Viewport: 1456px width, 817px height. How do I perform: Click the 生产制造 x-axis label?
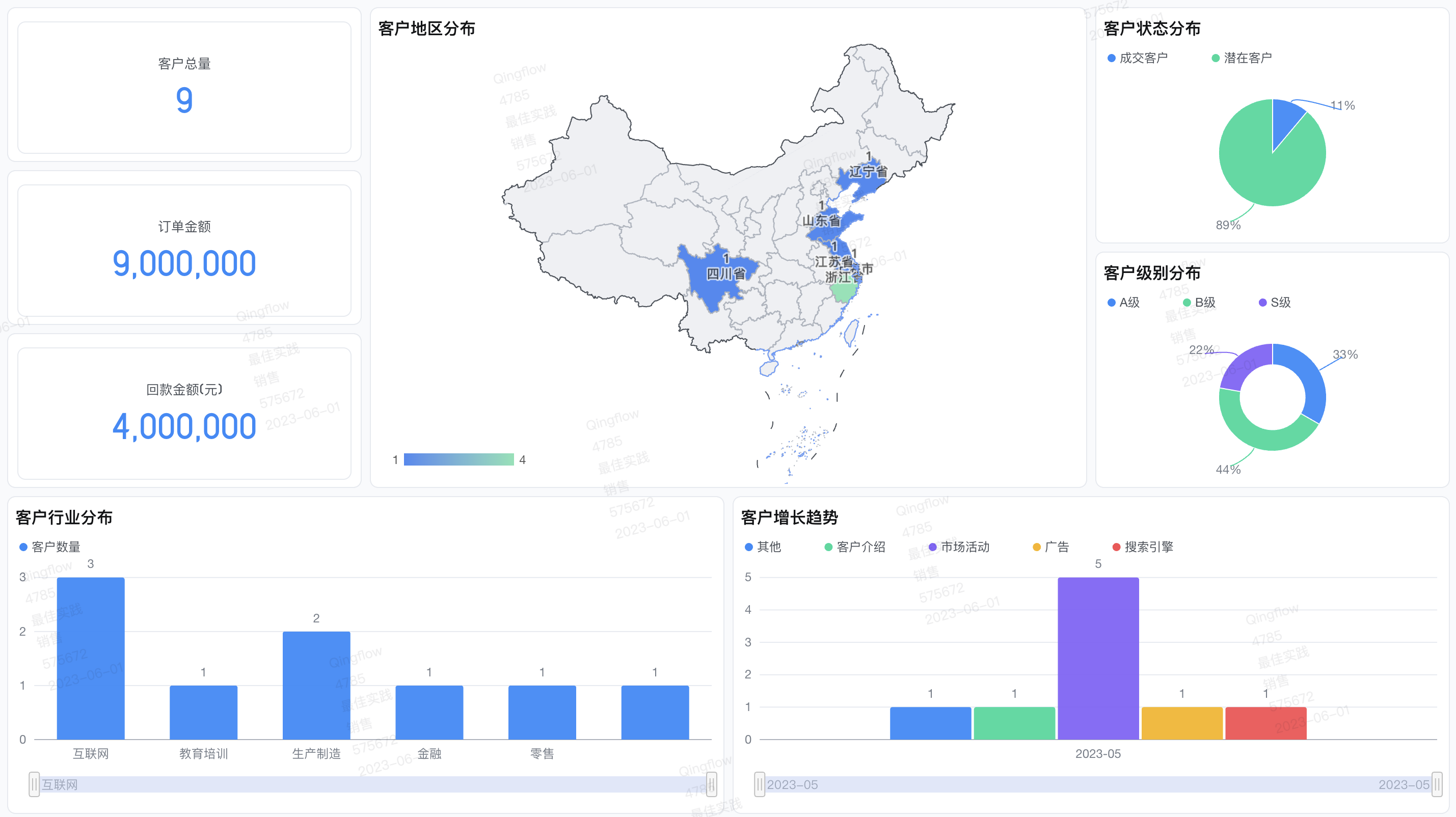[316, 754]
